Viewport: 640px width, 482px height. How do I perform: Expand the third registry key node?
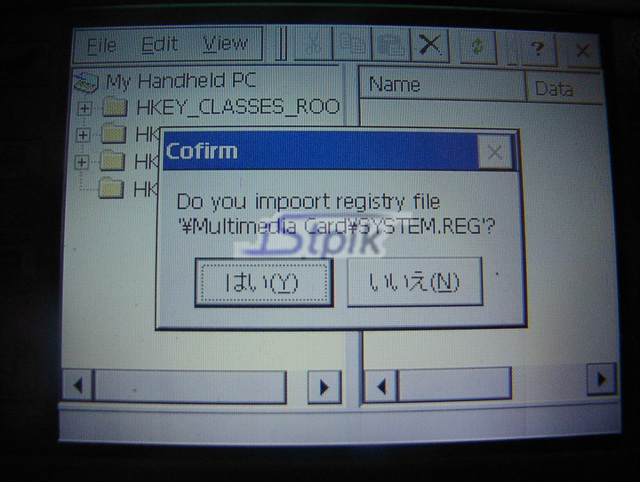(x=82, y=161)
